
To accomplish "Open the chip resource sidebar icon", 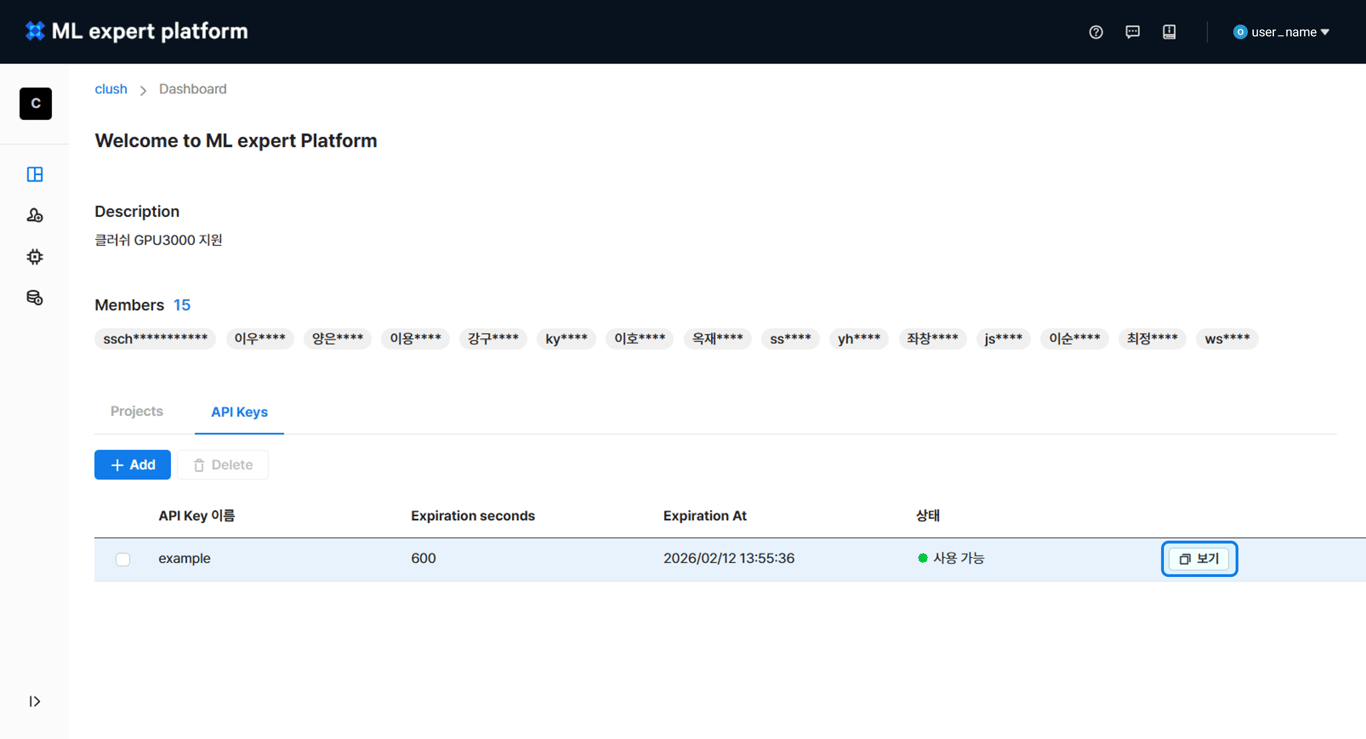I will (x=35, y=257).
